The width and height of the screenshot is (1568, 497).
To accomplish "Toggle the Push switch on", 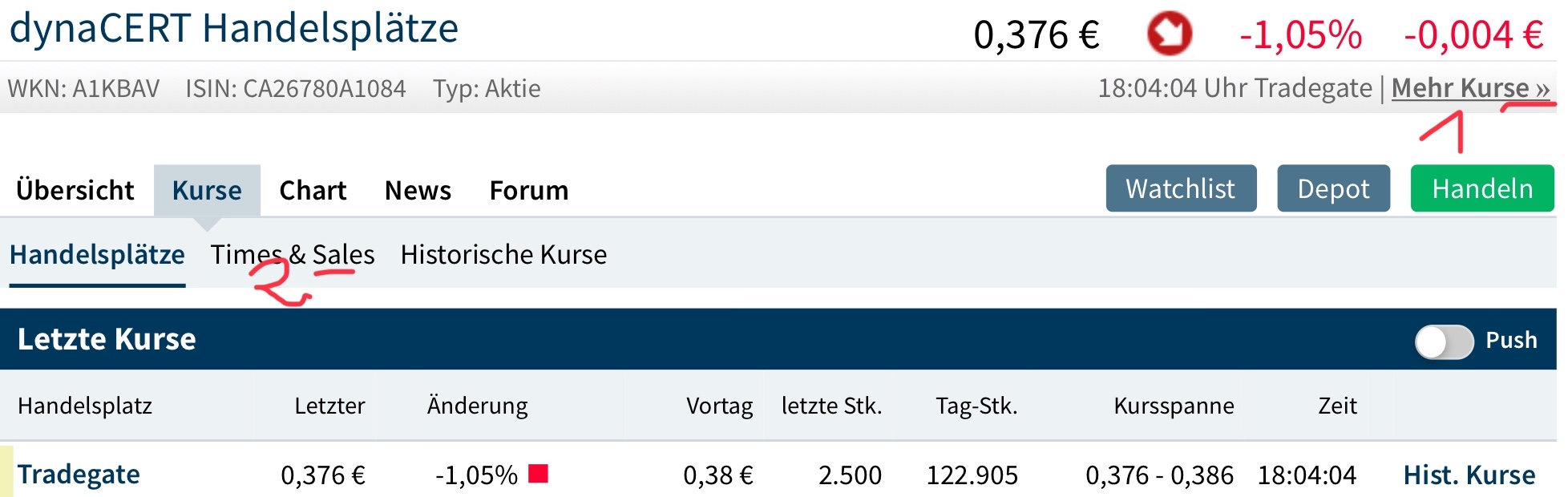I will pyautogui.click(x=1444, y=341).
